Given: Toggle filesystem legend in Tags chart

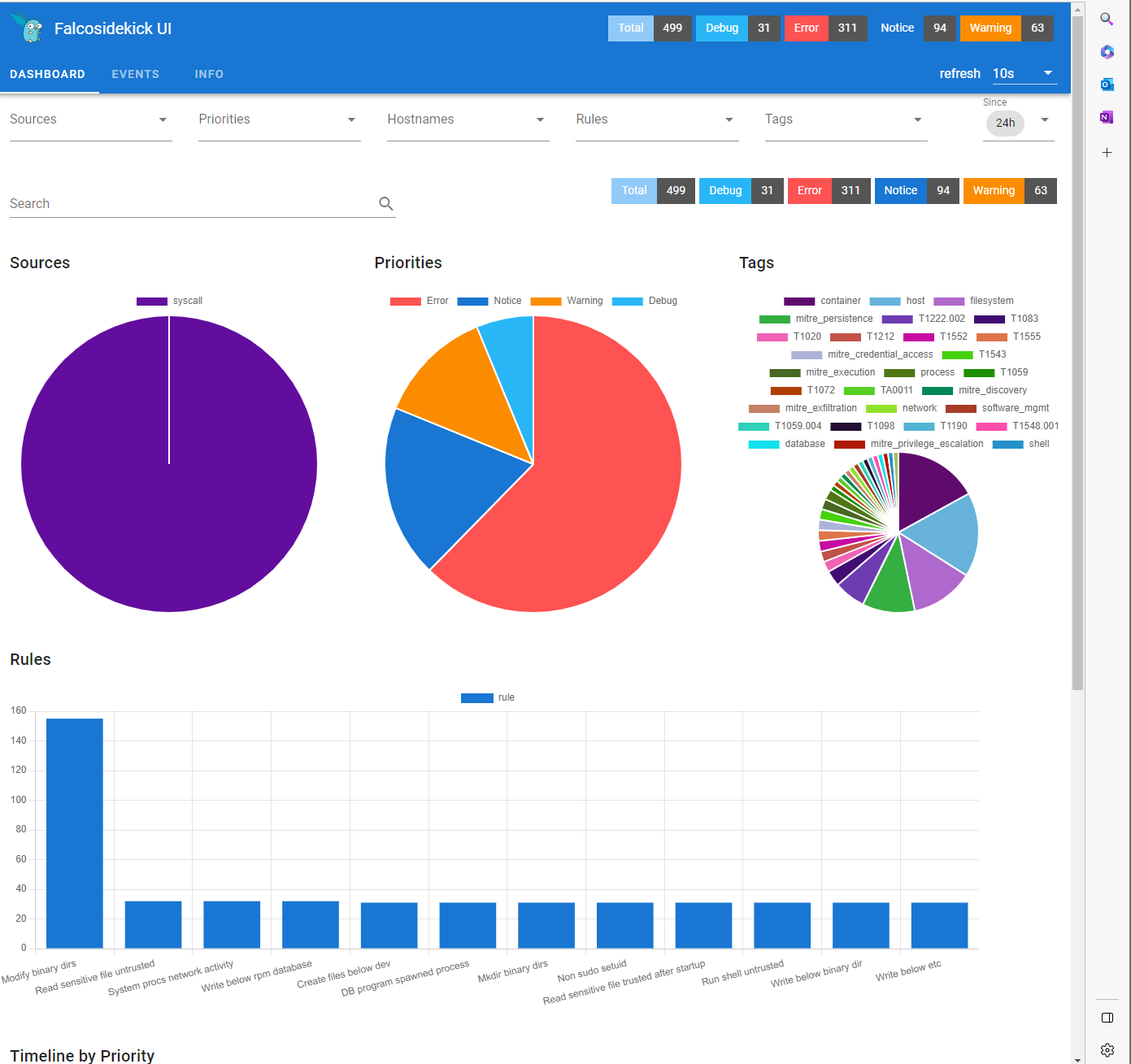Looking at the screenshot, I should tap(973, 301).
